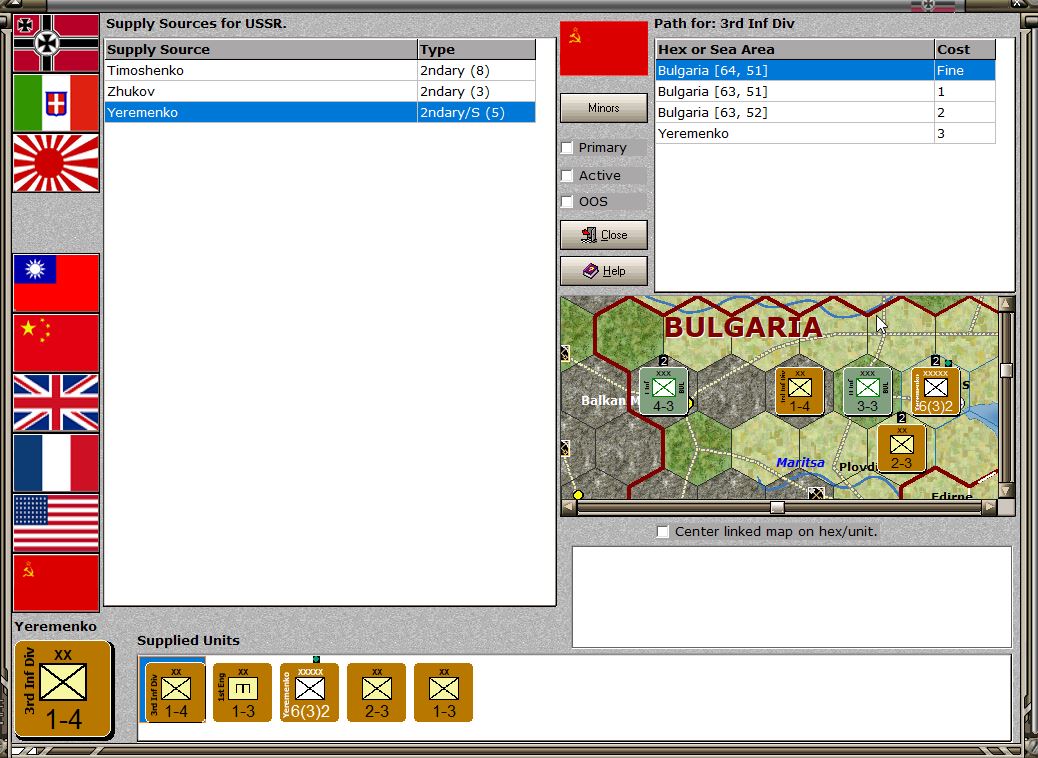
Task: Open the Help button
Action: click(x=604, y=271)
